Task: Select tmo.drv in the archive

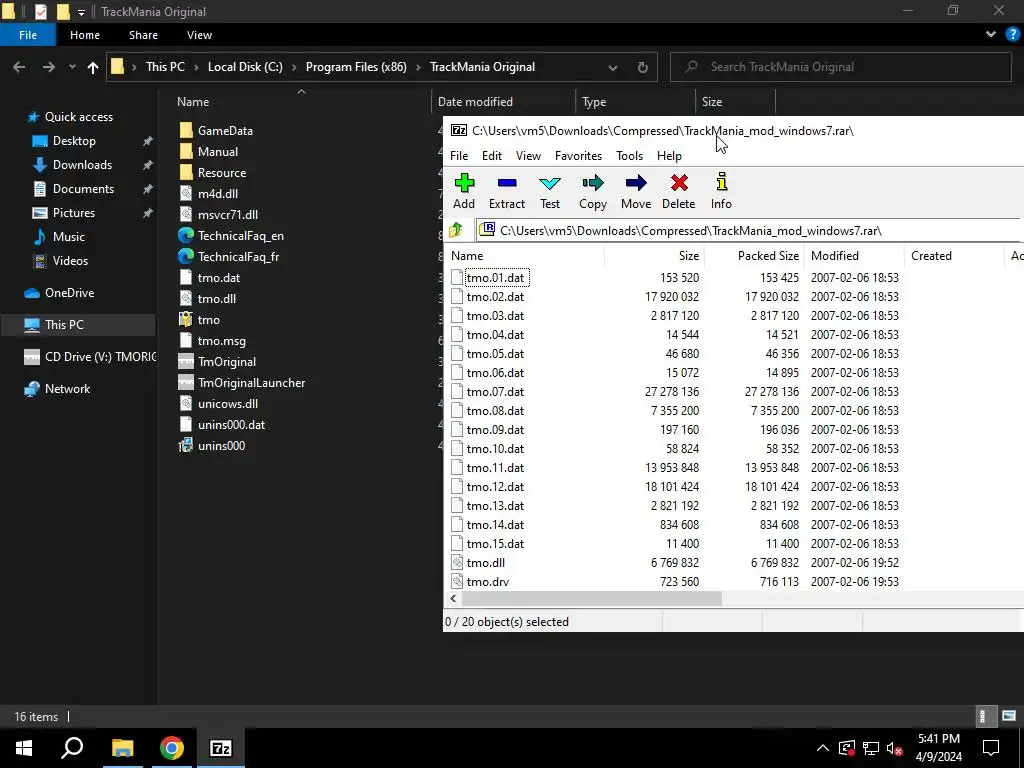Action: (x=488, y=581)
